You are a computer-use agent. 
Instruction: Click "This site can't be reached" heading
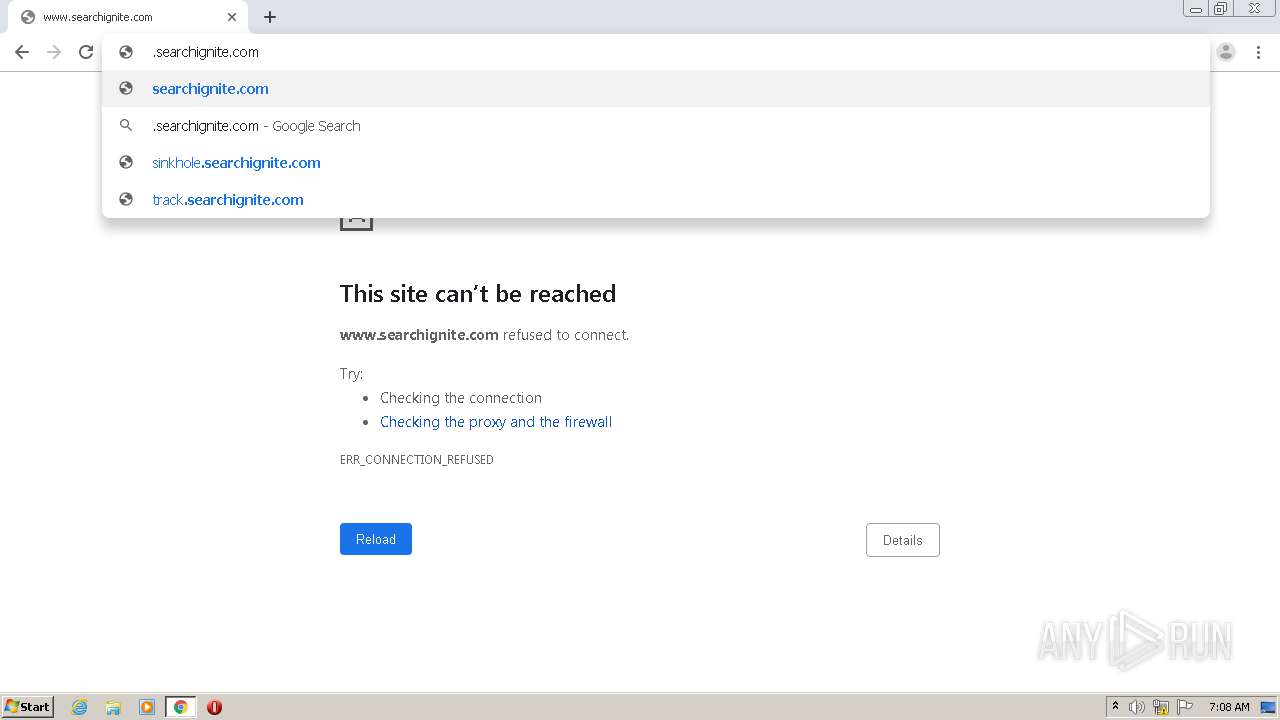tap(478, 294)
